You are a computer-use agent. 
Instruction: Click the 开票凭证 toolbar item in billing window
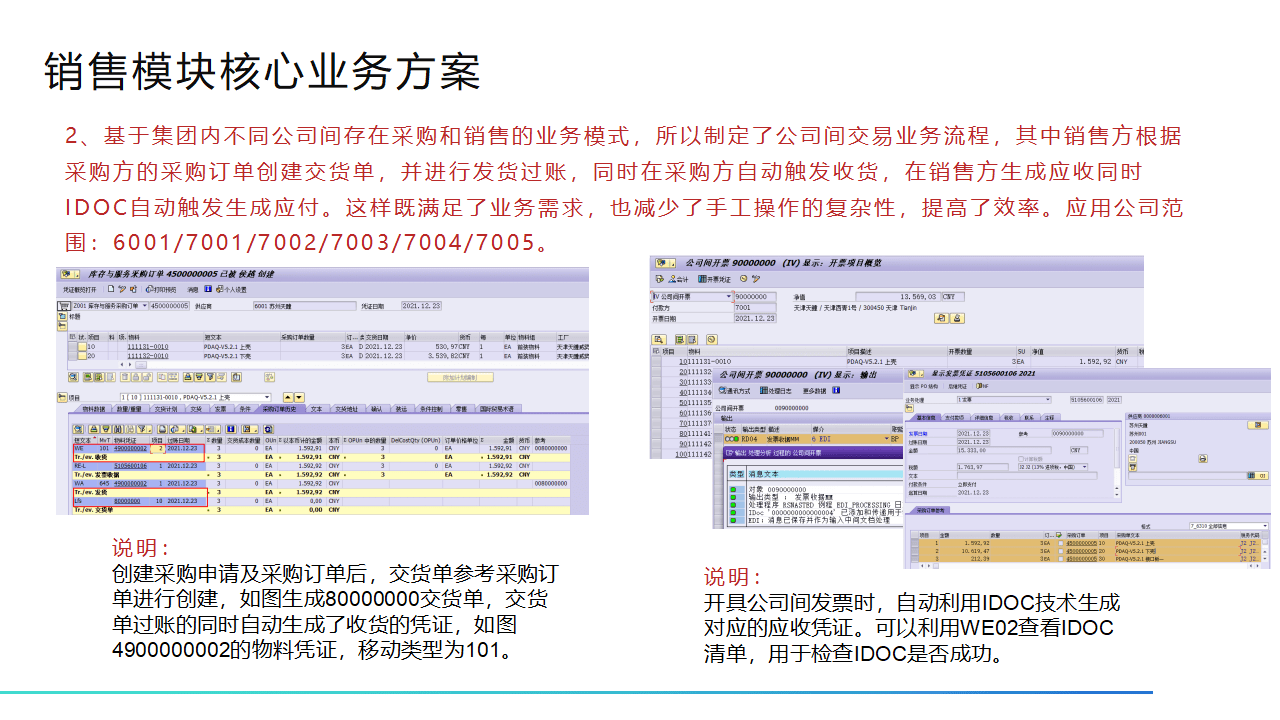714,279
